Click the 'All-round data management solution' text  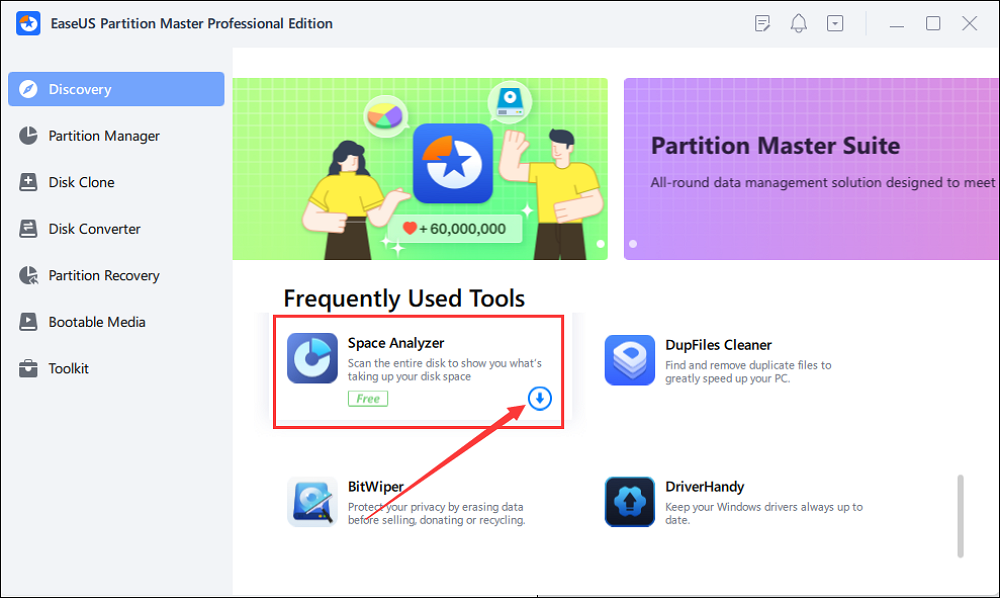[823, 182]
